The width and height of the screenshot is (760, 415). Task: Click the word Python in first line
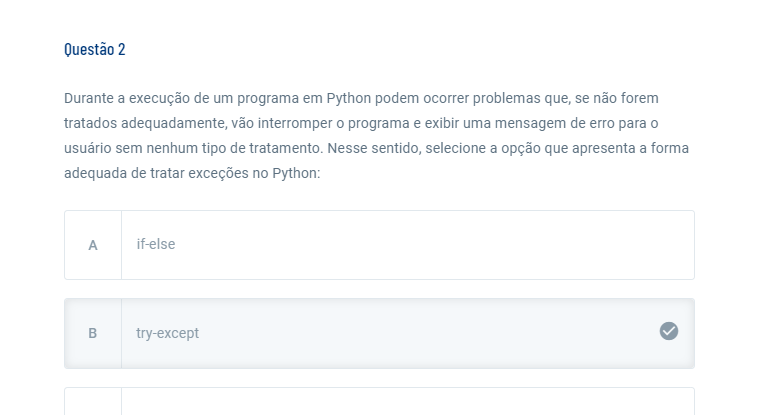(348, 98)
